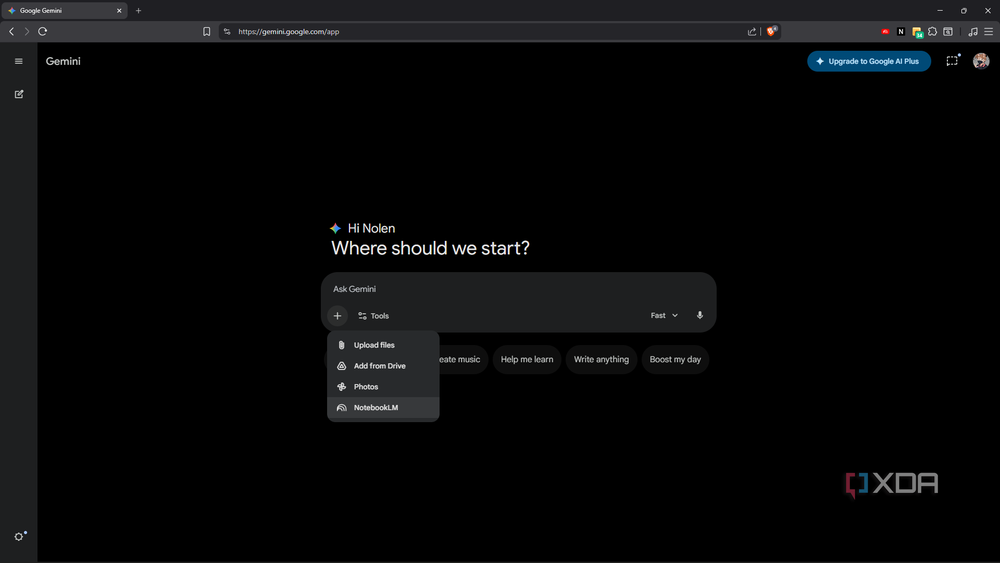
Task: Select the Google Gemini browser tab
Action: tap(64, 10)
